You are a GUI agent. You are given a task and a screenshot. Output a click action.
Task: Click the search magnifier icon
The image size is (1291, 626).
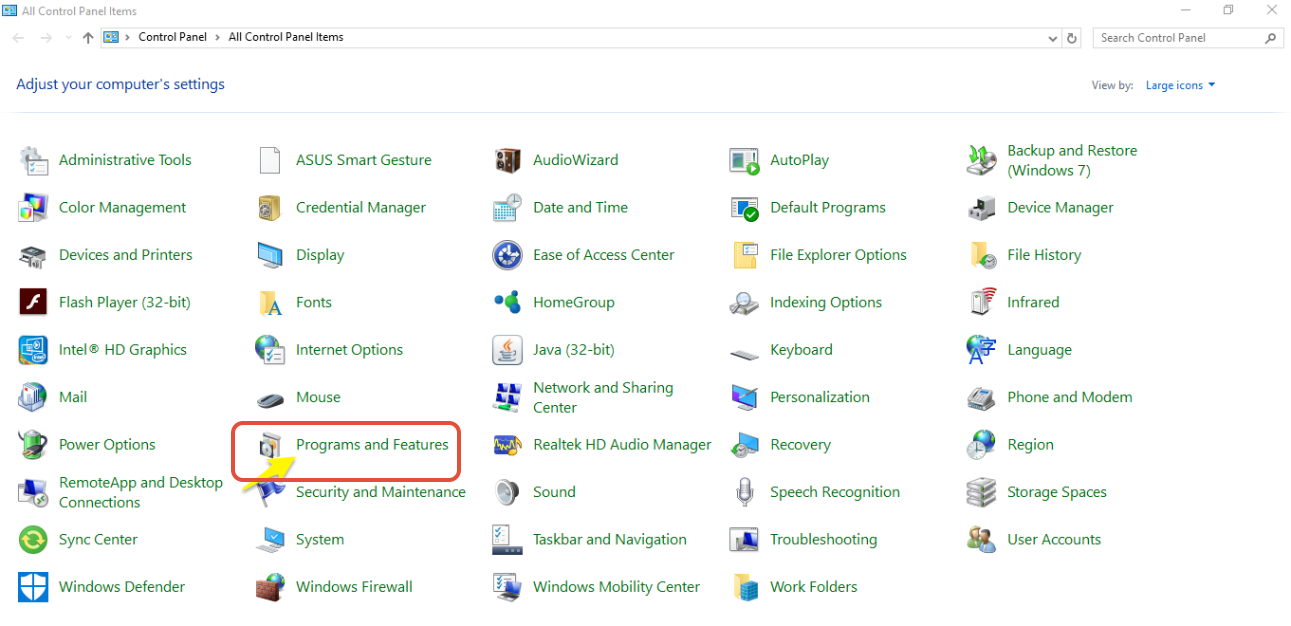[x=1271, y=38]
